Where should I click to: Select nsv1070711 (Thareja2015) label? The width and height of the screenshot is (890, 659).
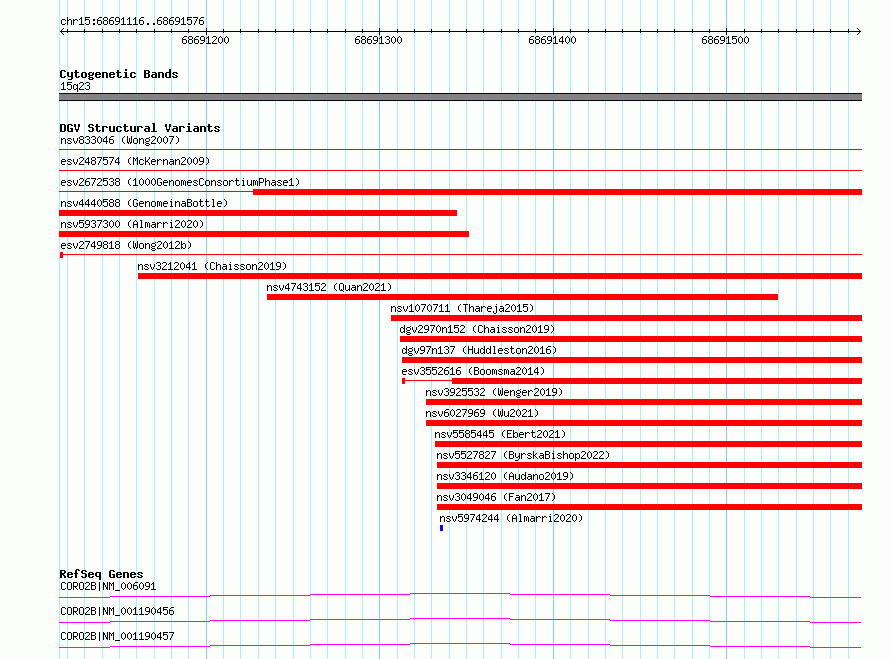(462, 308)
